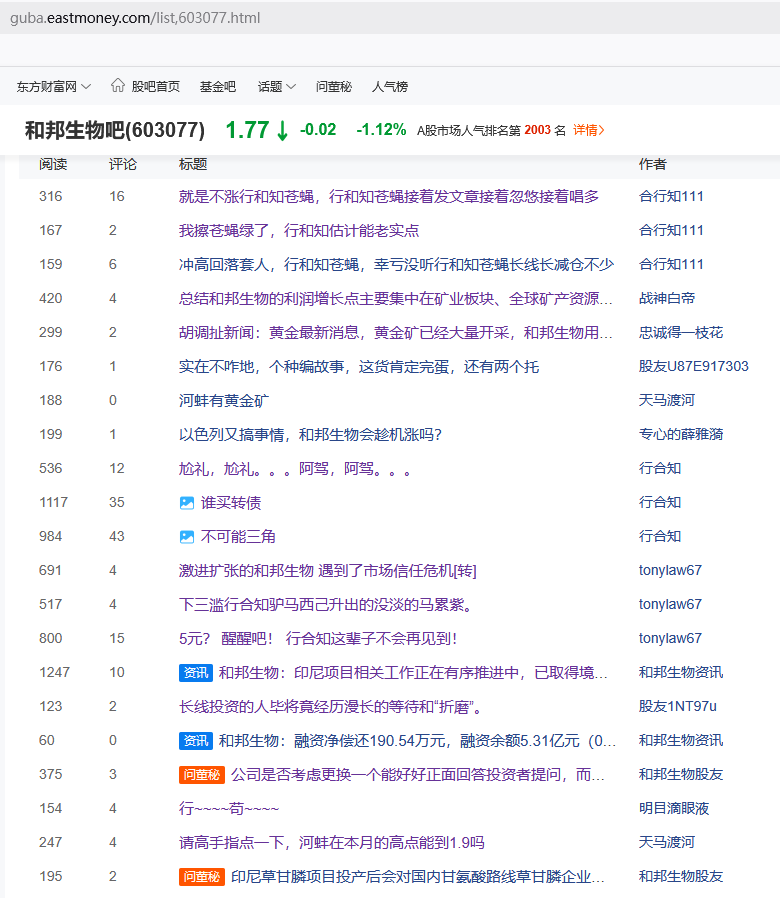Open post 和邦生物：融资净偿还190.54万元
Viewport: 780px width, 898px height.
[417, 741]
